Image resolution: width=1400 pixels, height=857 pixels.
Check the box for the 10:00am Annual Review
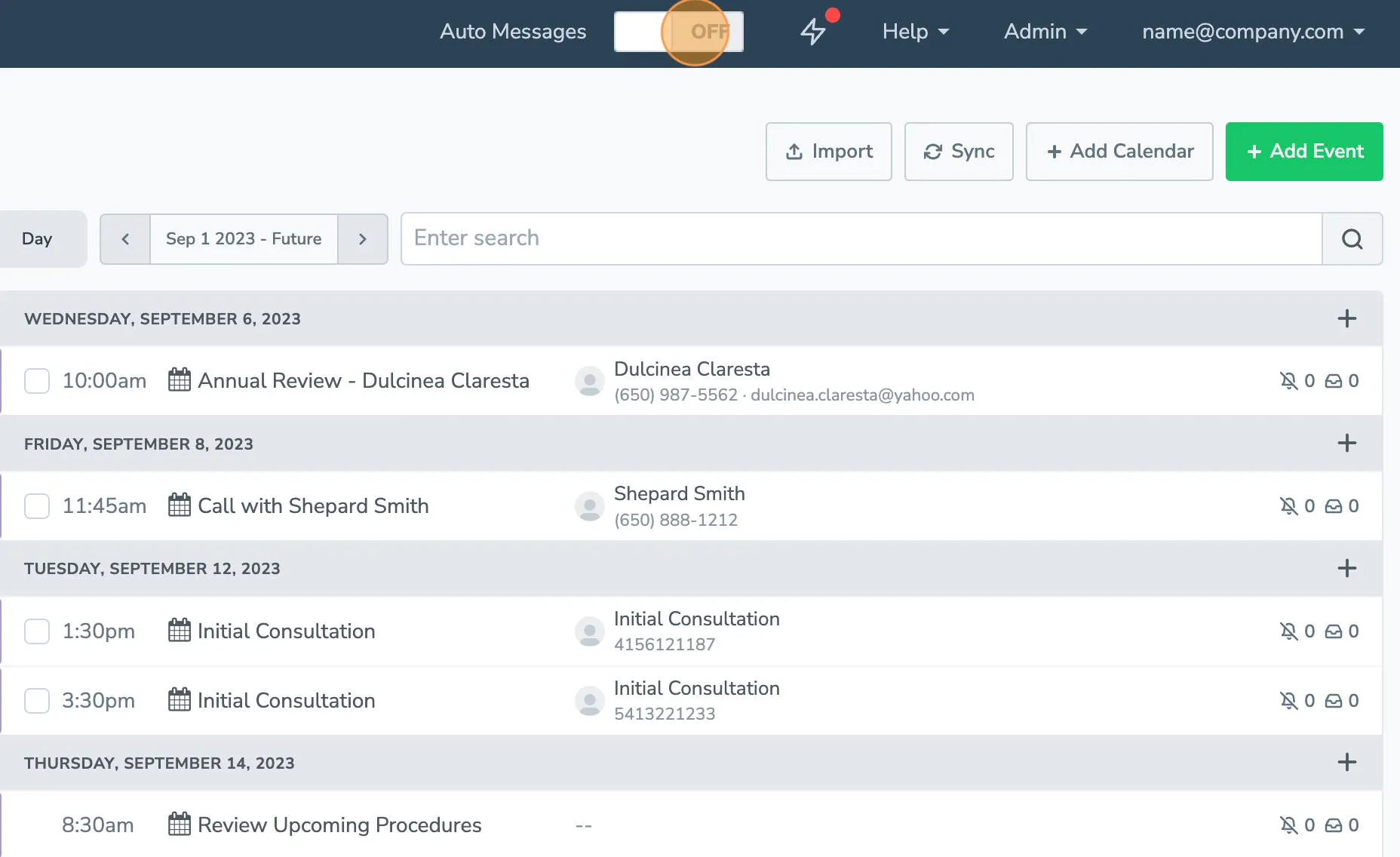click(x=36, y=381)
